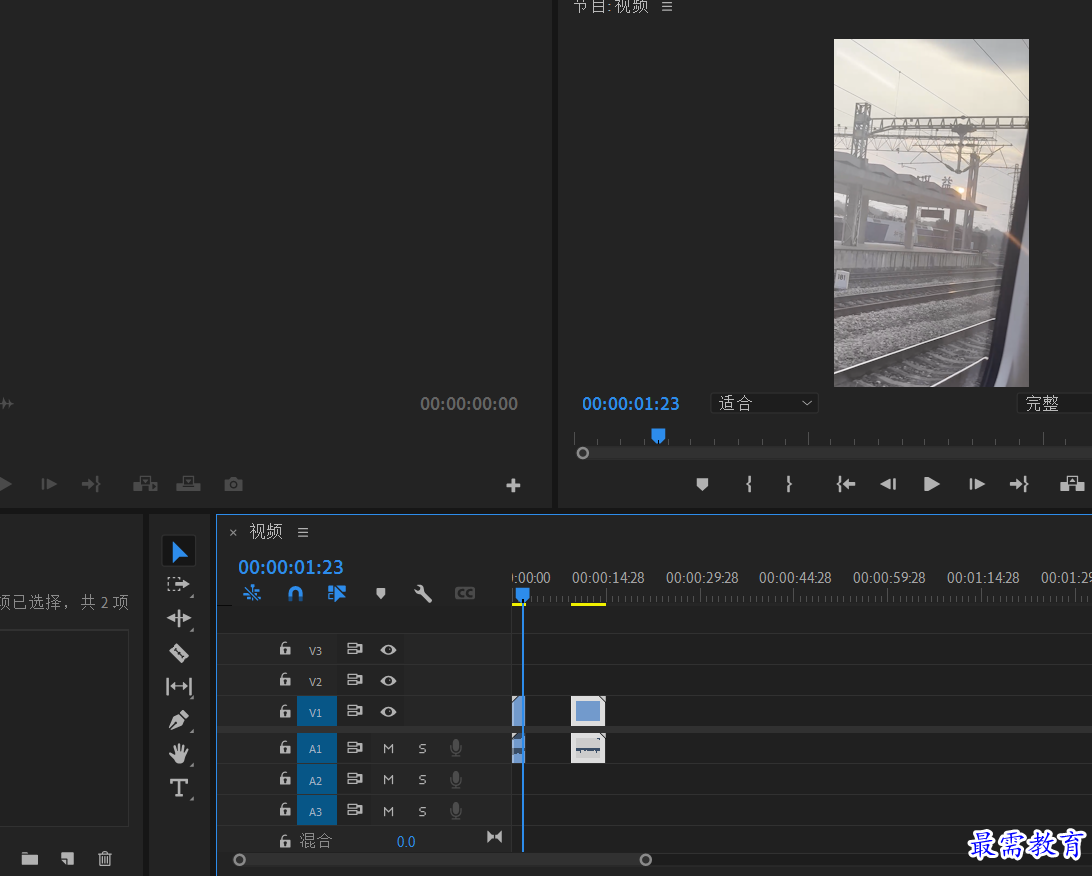Viewport: 1092px width, 876px height.
Task: Select the Track Select Forward tool
Action: 178,584
